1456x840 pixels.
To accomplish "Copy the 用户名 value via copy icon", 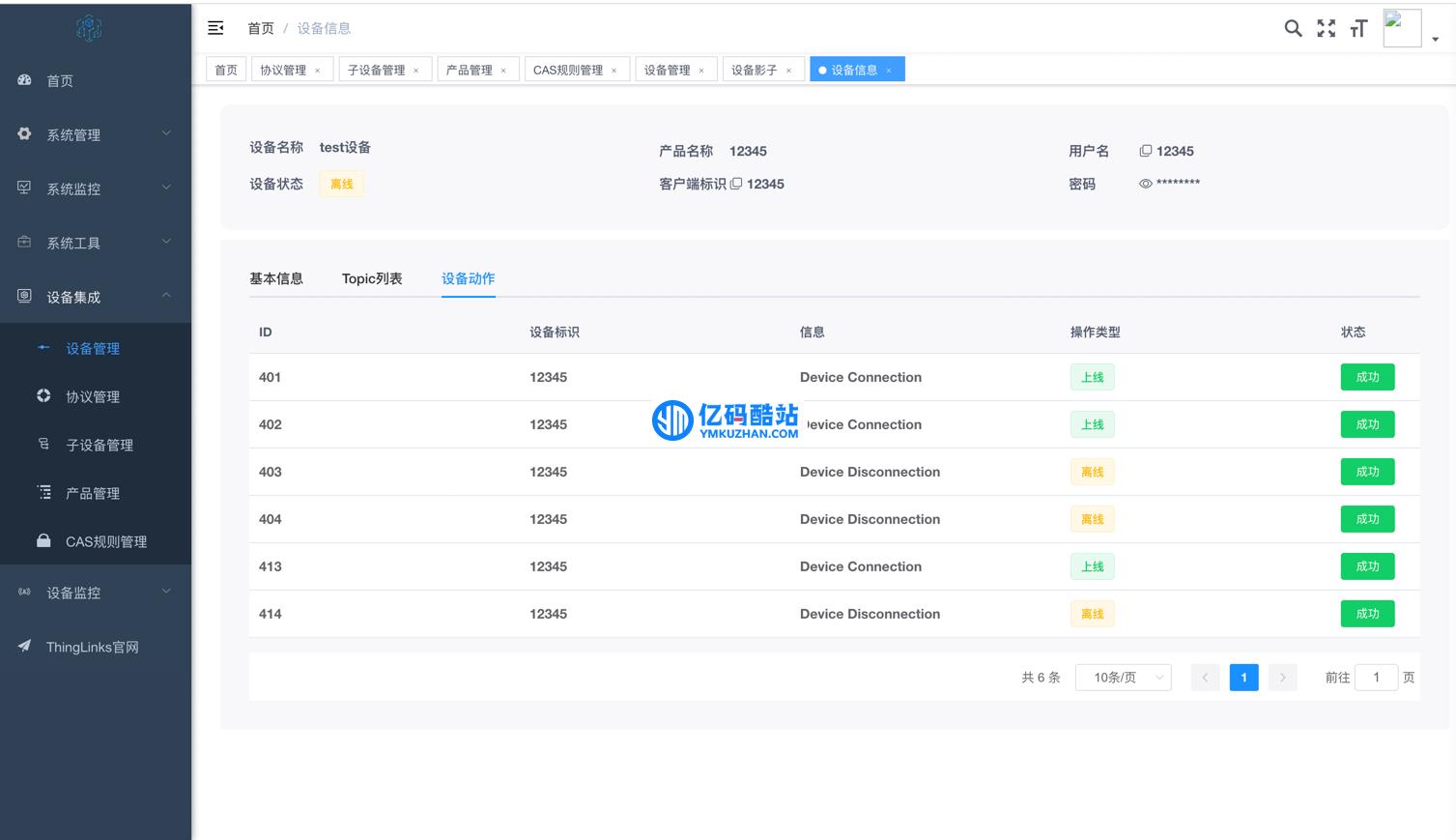I will click(1146, 151).
